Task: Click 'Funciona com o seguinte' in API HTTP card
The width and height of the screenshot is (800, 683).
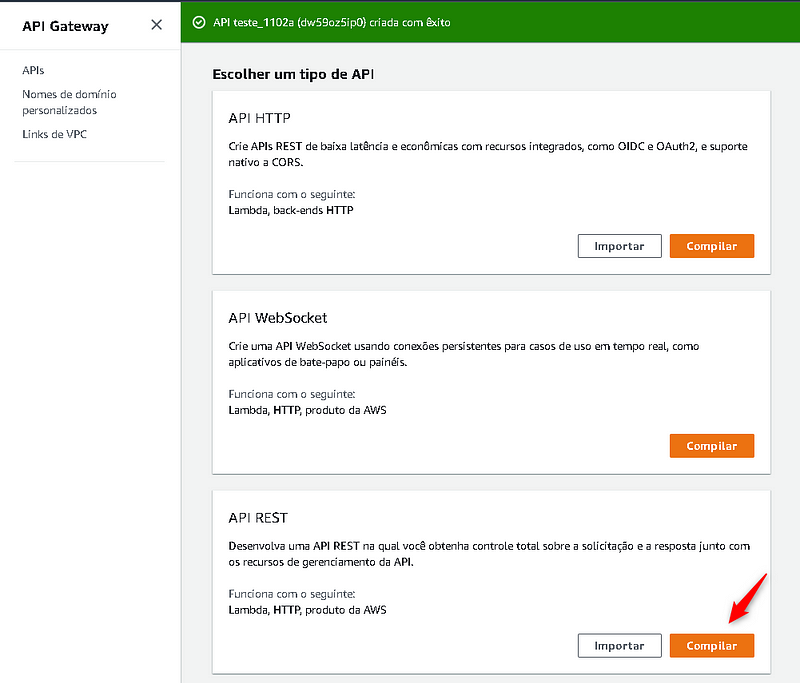Action: click(x=292, y=194)
